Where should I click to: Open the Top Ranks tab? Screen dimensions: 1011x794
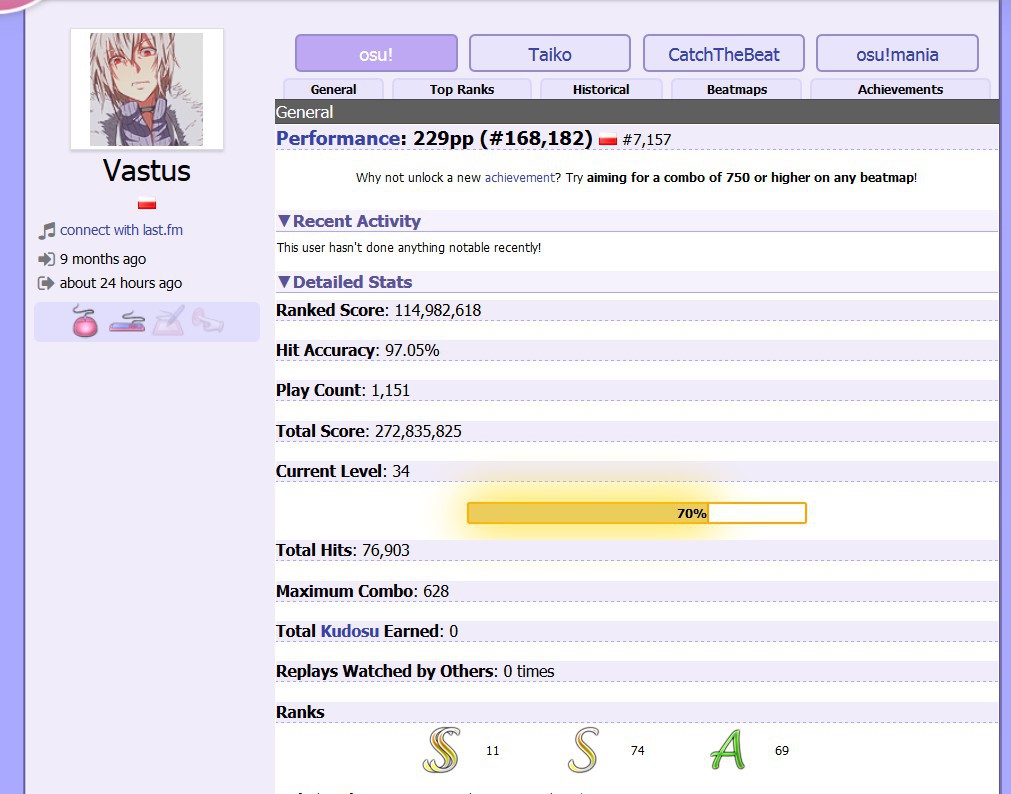(462, 90)
